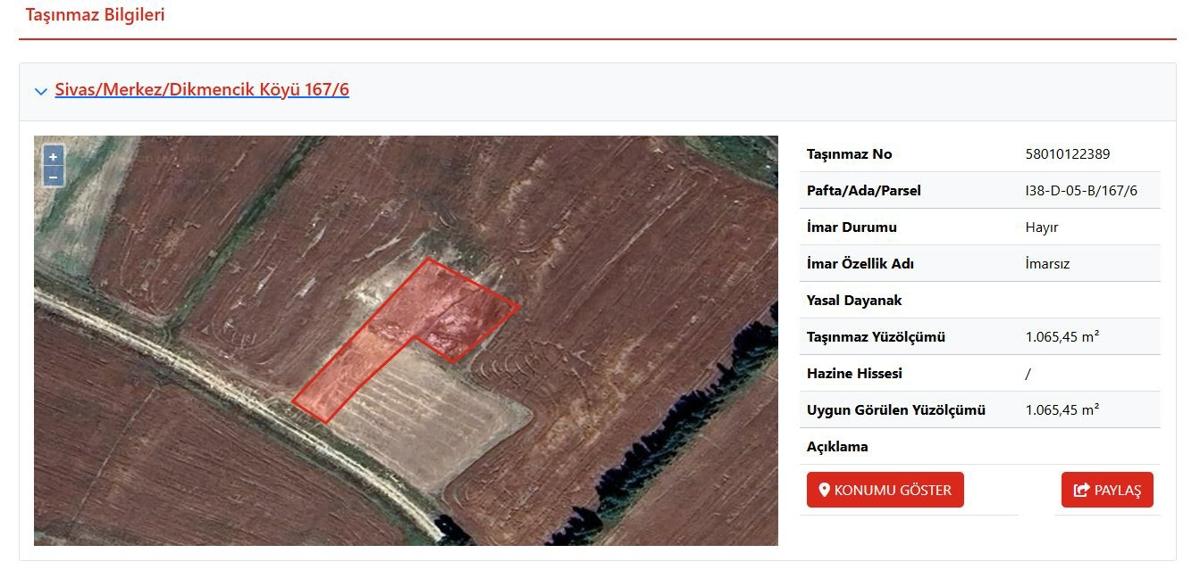This screenshot has height=570, width=1200.
Task: Click the share arrow icon in PAYLAŞ
Action: click(1081, 490)
